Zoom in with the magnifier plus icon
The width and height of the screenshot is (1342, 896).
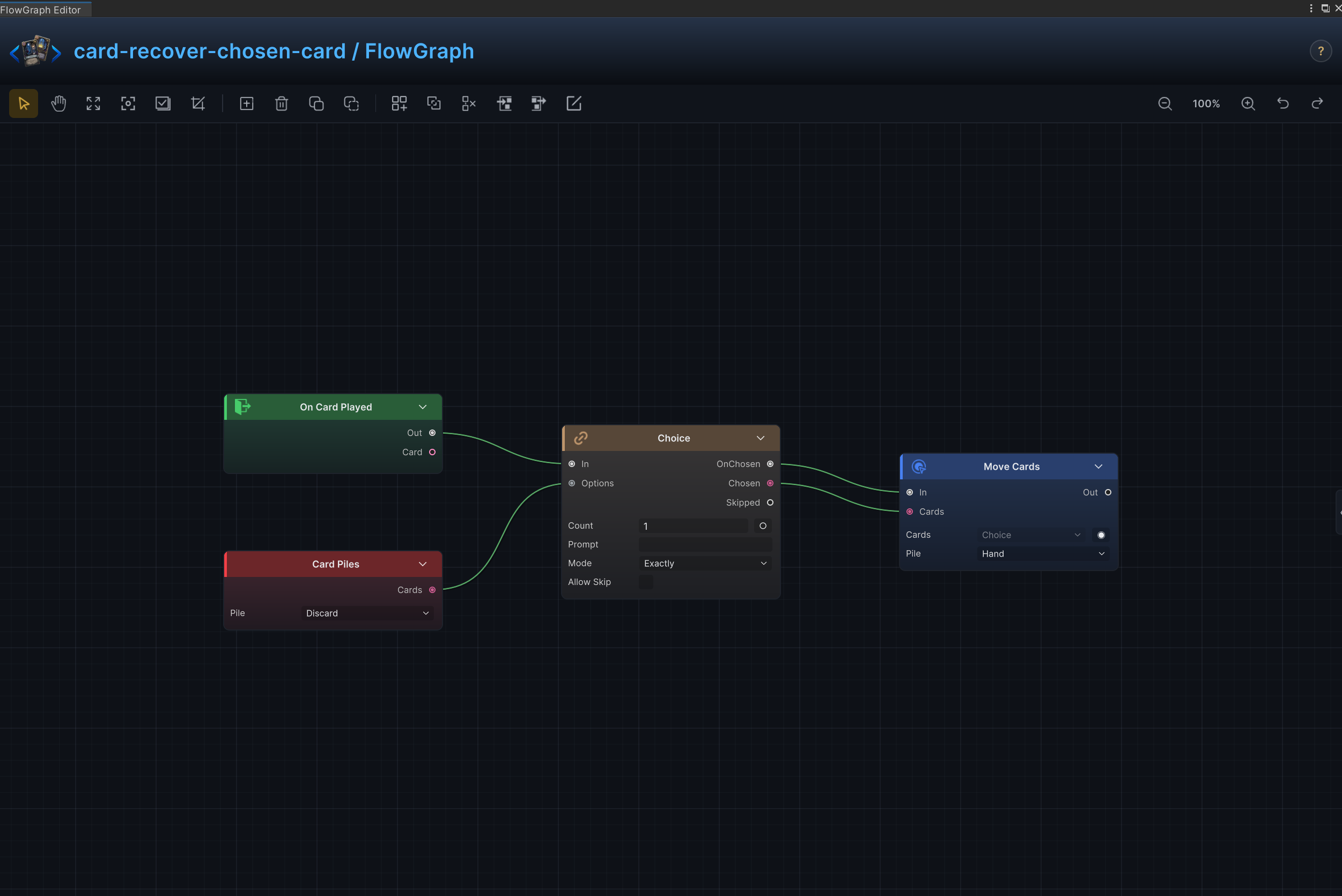(x=1248, y=103)
